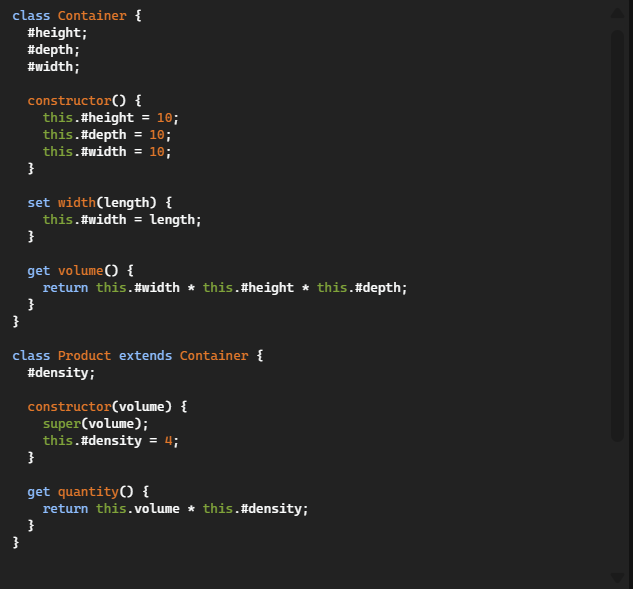The image size is (633, 589).
Task: Click the scrollbar down arrow
Action: coord(617,577)
